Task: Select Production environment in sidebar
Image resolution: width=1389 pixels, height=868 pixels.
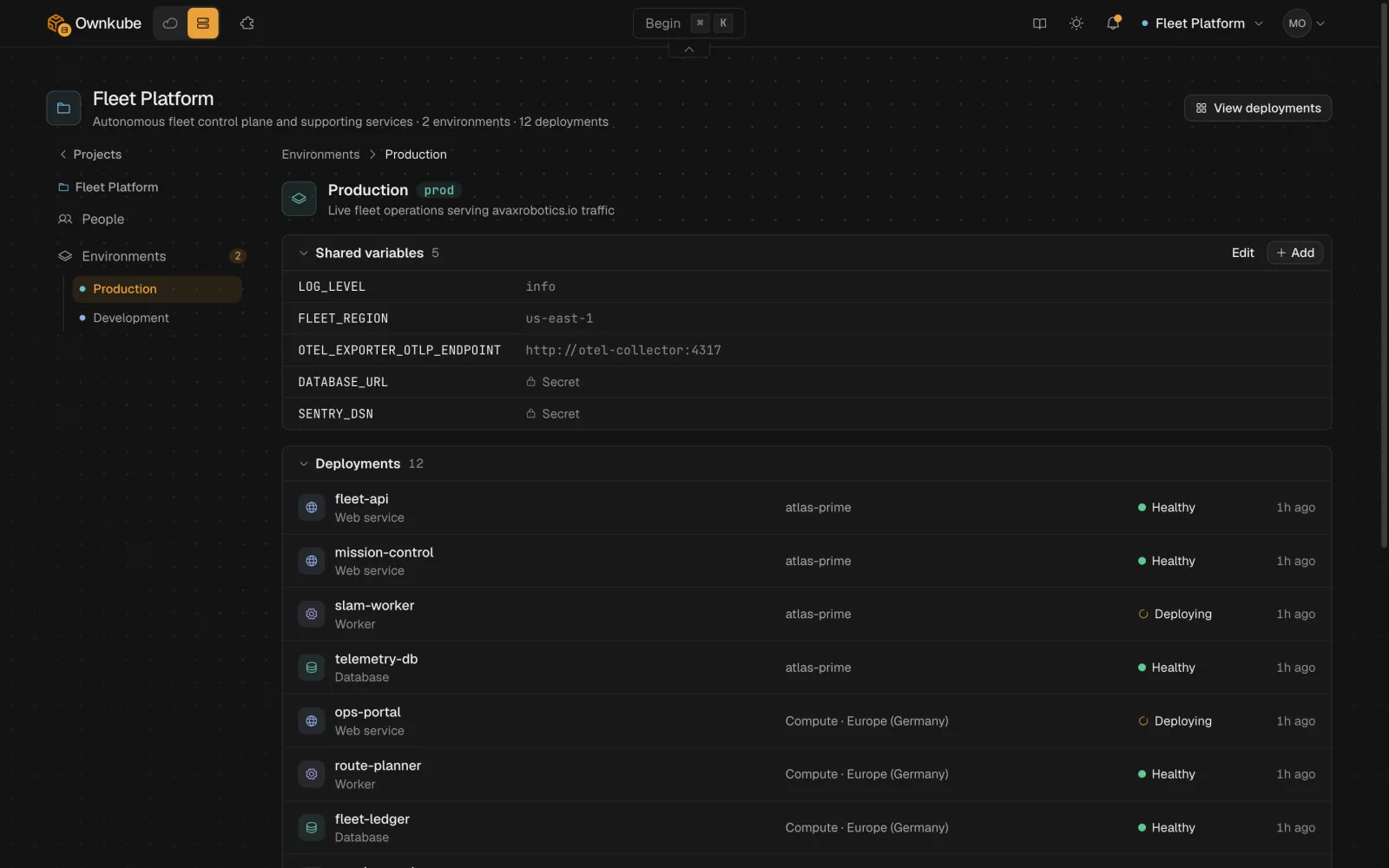Action: (x=157, y=289)
